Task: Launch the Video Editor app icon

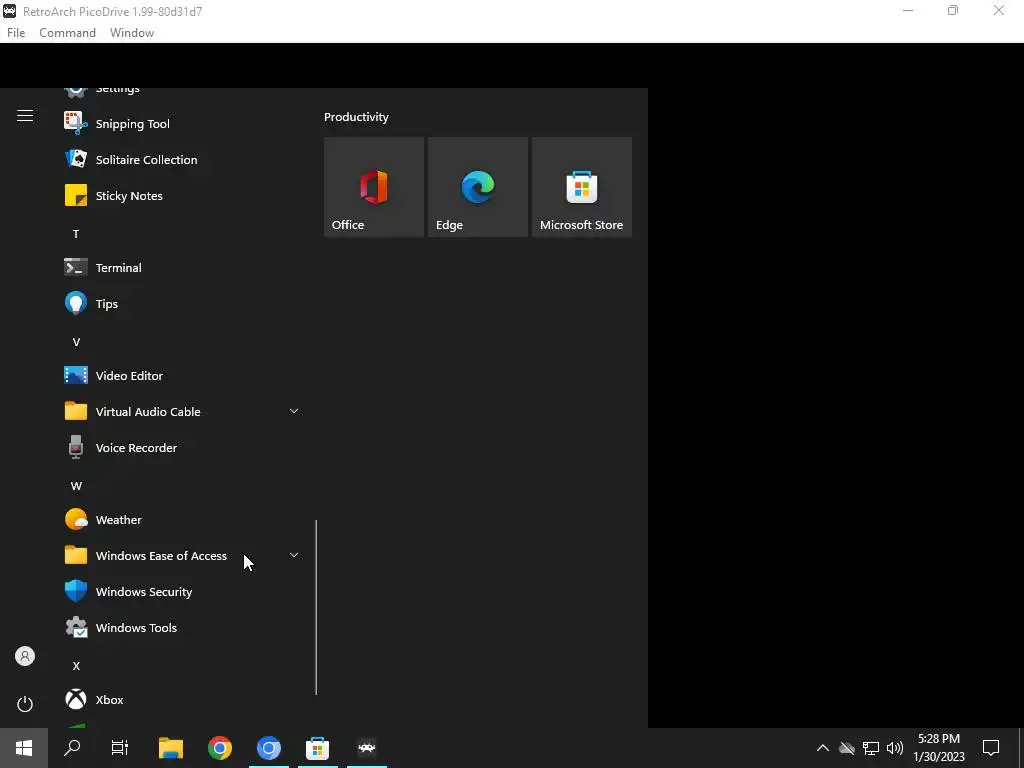Action: (76, 376)
